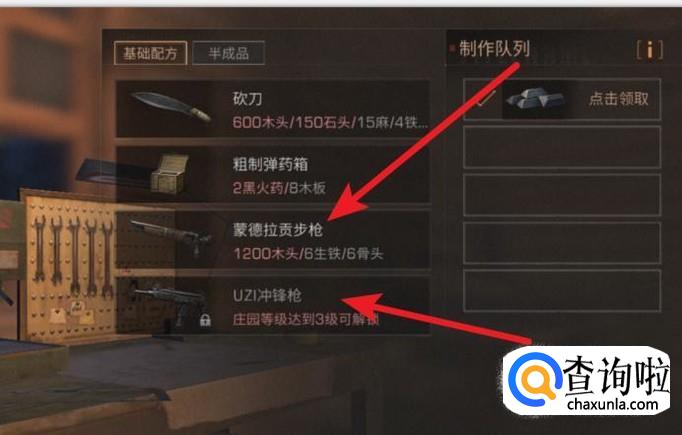Open the 砍刀 recipe row
The height and width of the screenshot is (435, 682).
point(273,109)
